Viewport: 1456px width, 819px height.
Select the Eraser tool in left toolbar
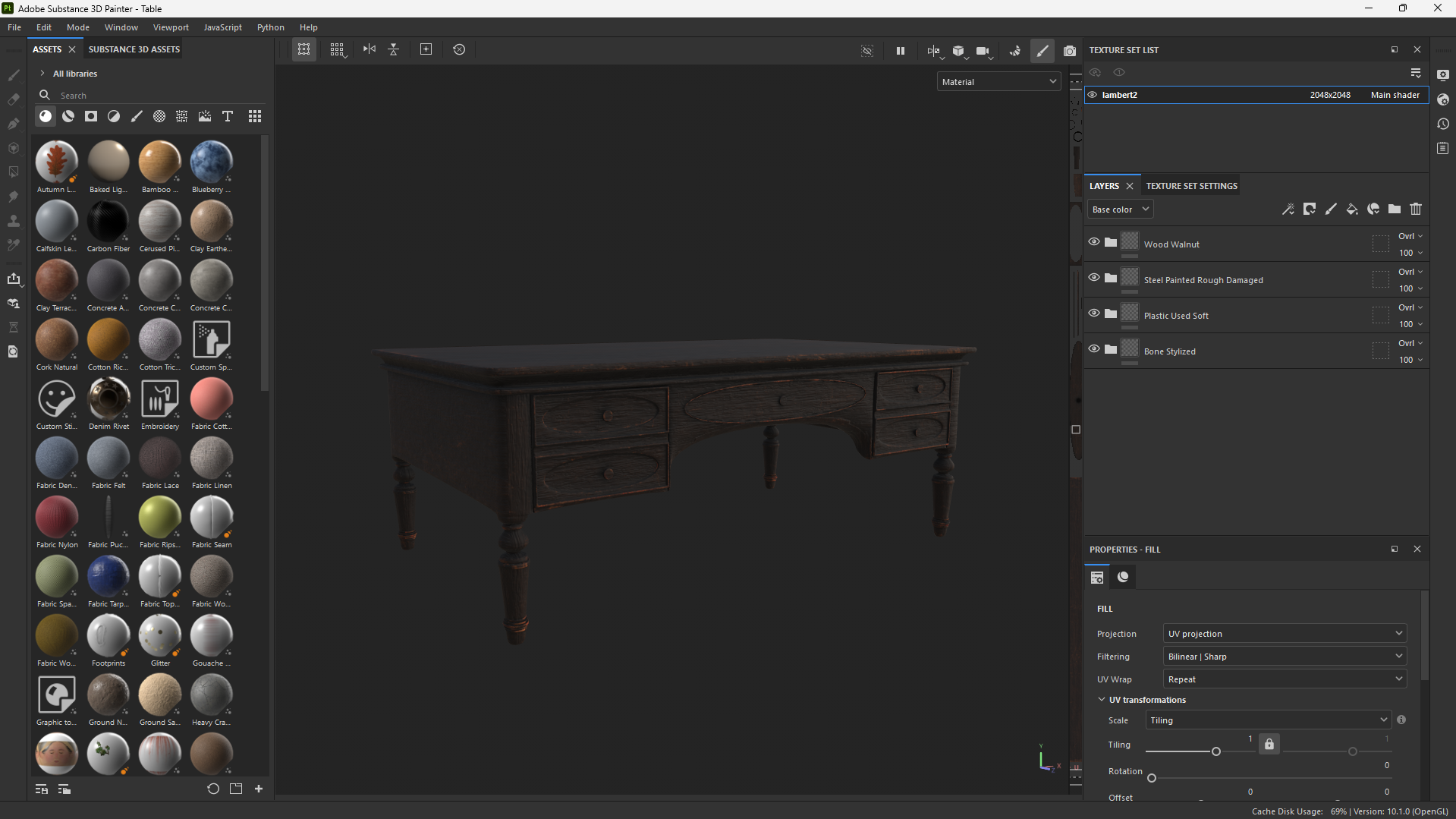click(14, 99)
